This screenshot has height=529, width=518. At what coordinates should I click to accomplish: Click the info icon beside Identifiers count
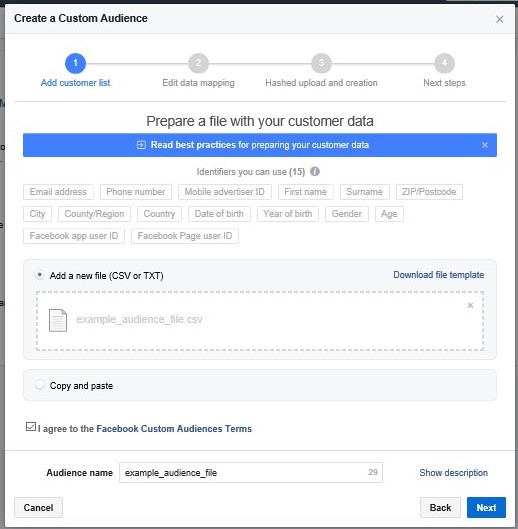[x=315, y=171]
